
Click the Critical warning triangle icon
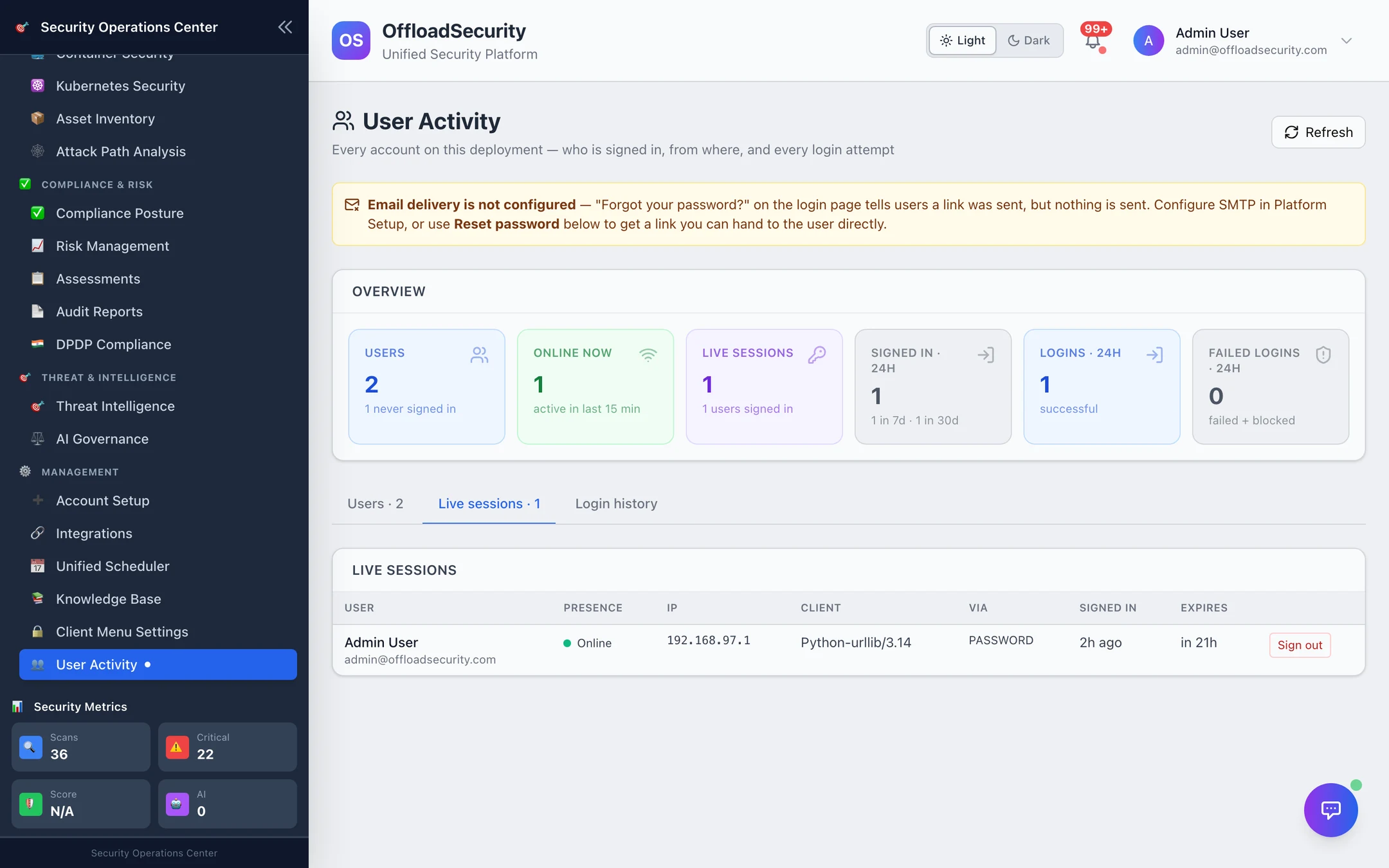click(x=177, y=747)
